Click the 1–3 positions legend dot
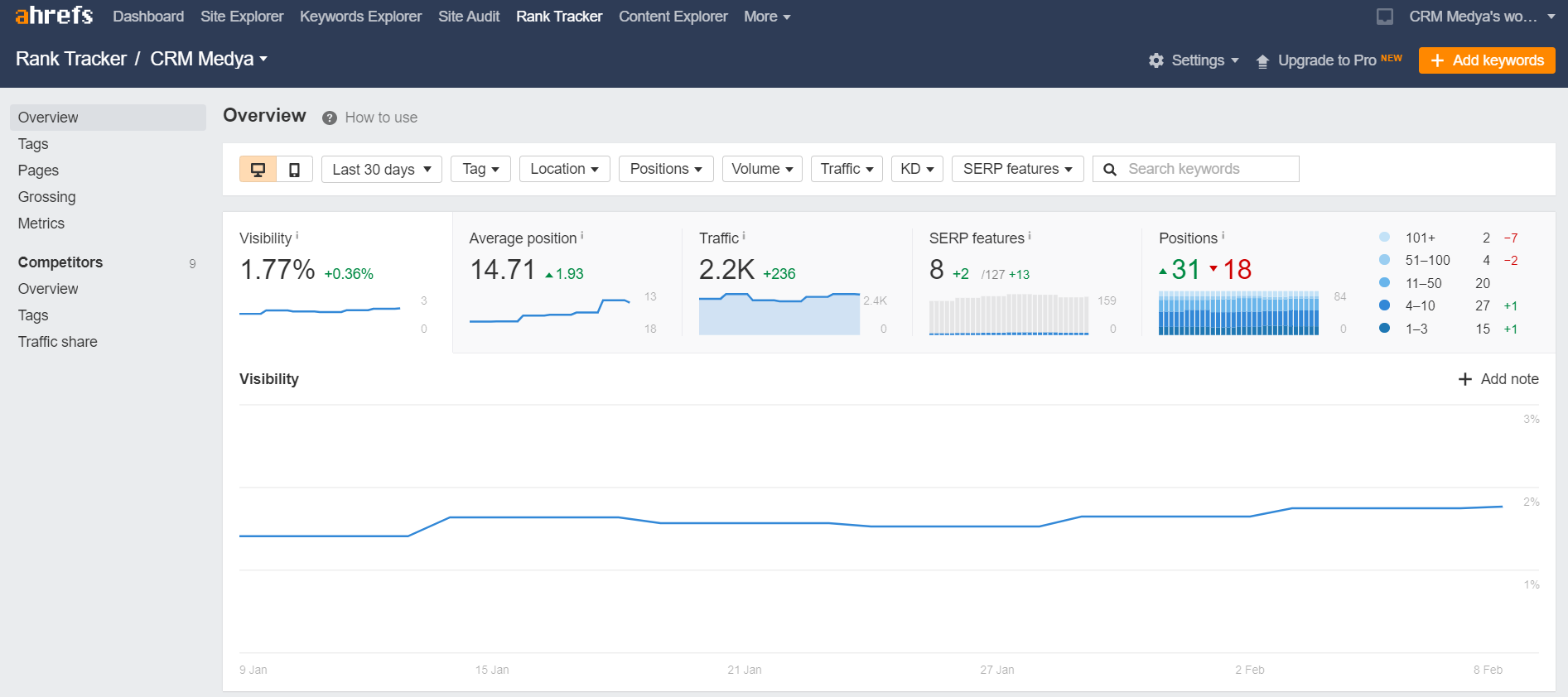This screenshot has height=697, width=1568. [1384, 328]
